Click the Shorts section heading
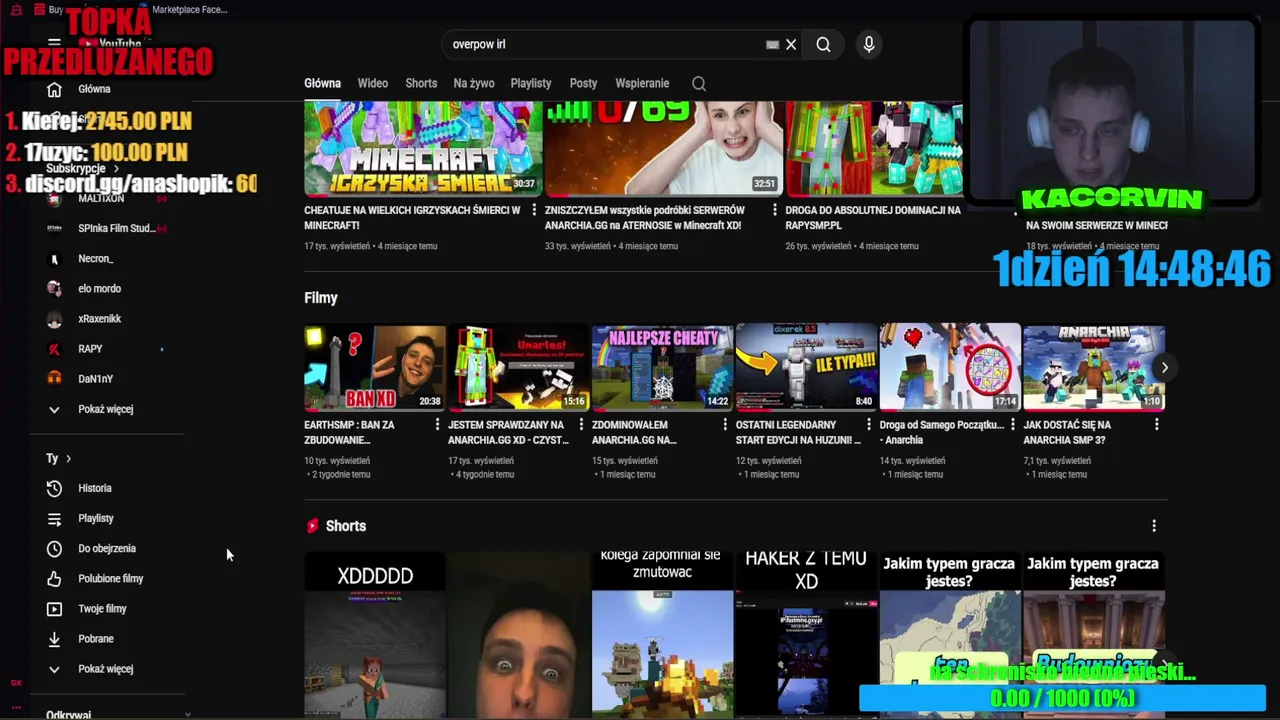Screen dimensions: 1280x720 click(x=346, y=526)
